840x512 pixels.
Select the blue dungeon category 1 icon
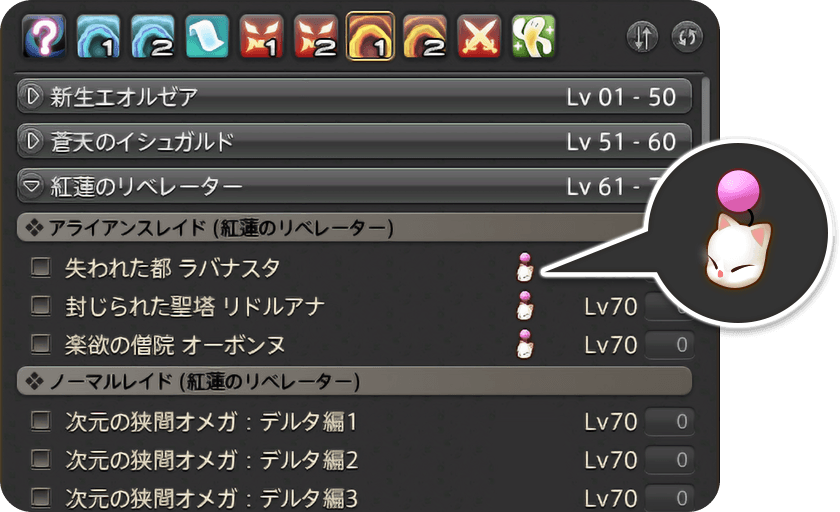[x=99, y=36]
